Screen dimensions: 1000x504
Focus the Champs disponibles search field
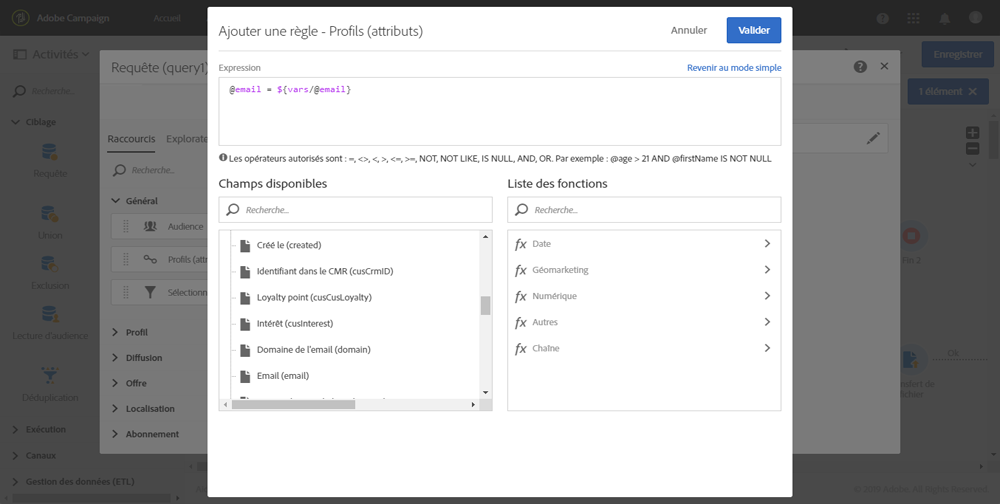(x=365, y=210)
